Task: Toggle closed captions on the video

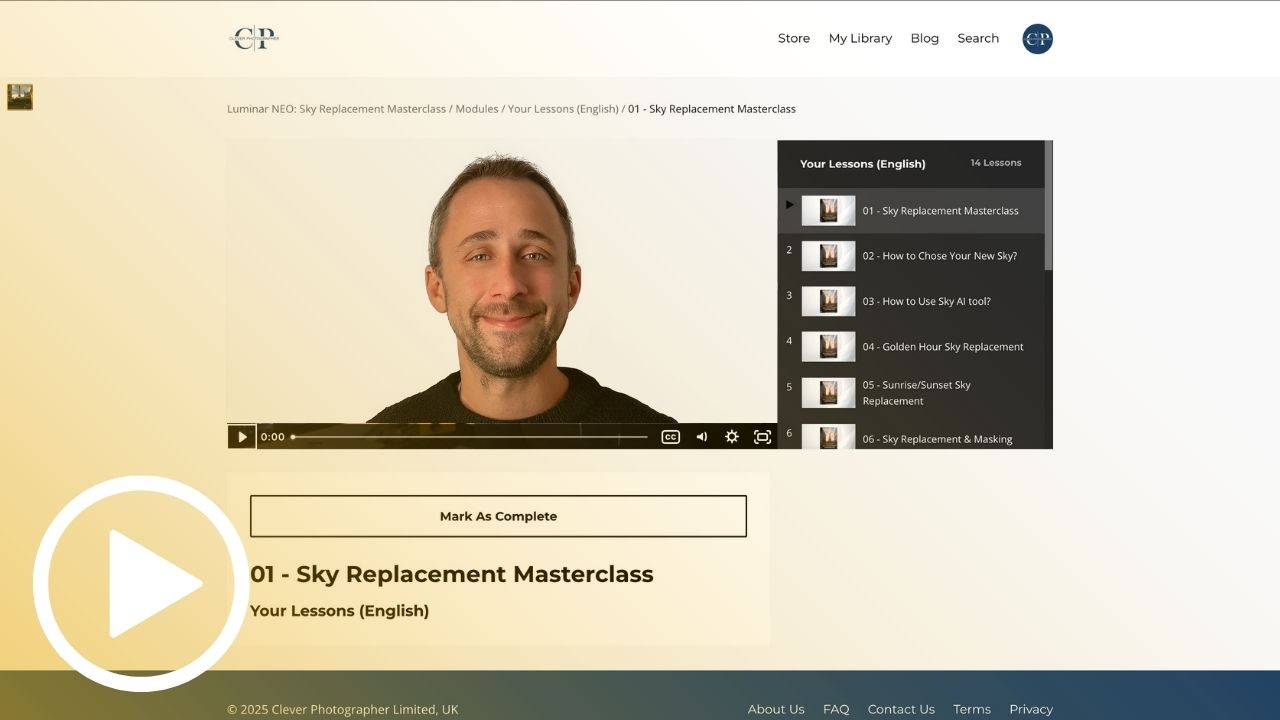Action: 671,437
